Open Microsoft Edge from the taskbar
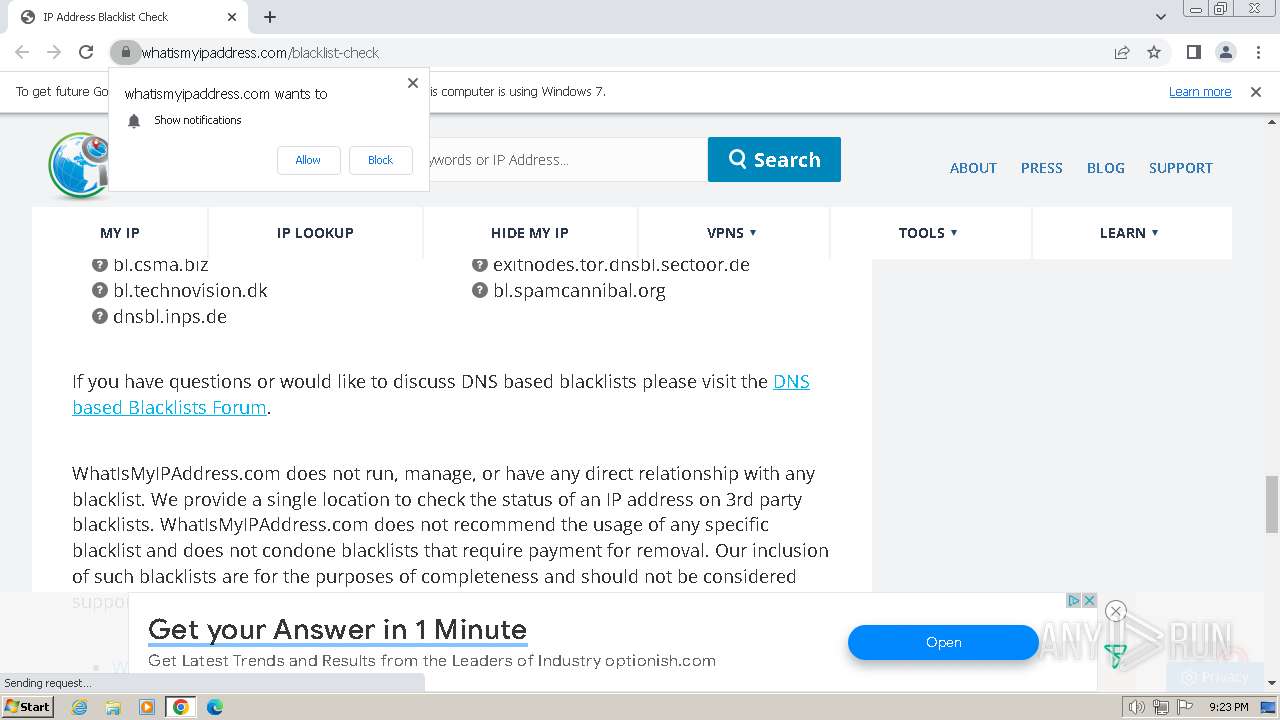The image size is (1280, 720). [214, 707]
